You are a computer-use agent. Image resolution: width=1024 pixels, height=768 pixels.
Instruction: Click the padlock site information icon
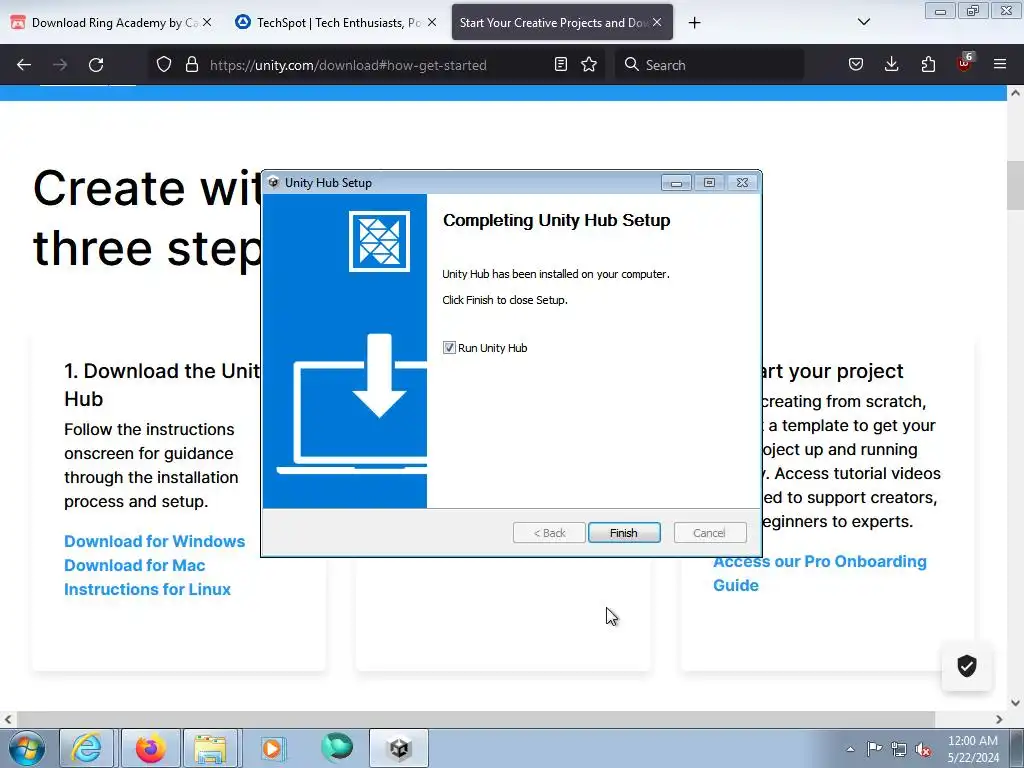(x=191, y=64)
